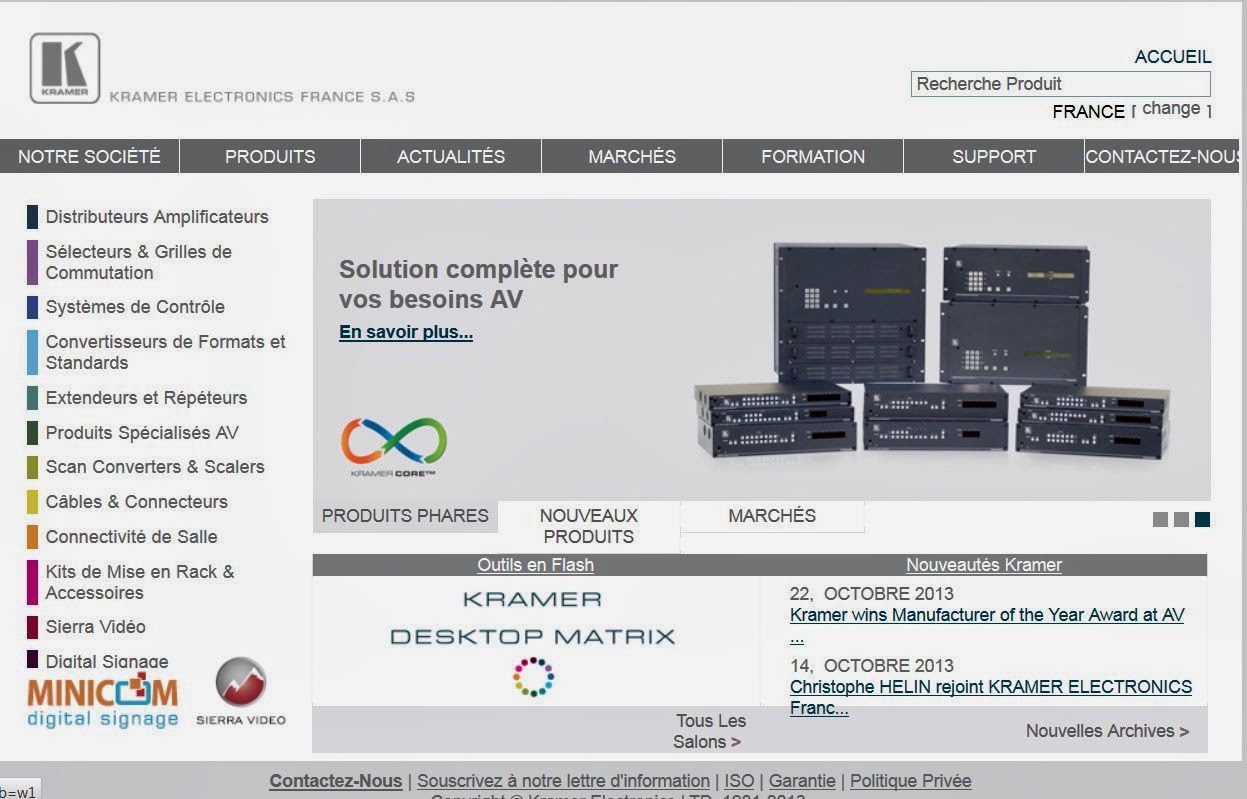Open Scan Converters & Scalers category
Viewport: 1247px width, 799px height.
pyautogui.click(x=155, y=467)
